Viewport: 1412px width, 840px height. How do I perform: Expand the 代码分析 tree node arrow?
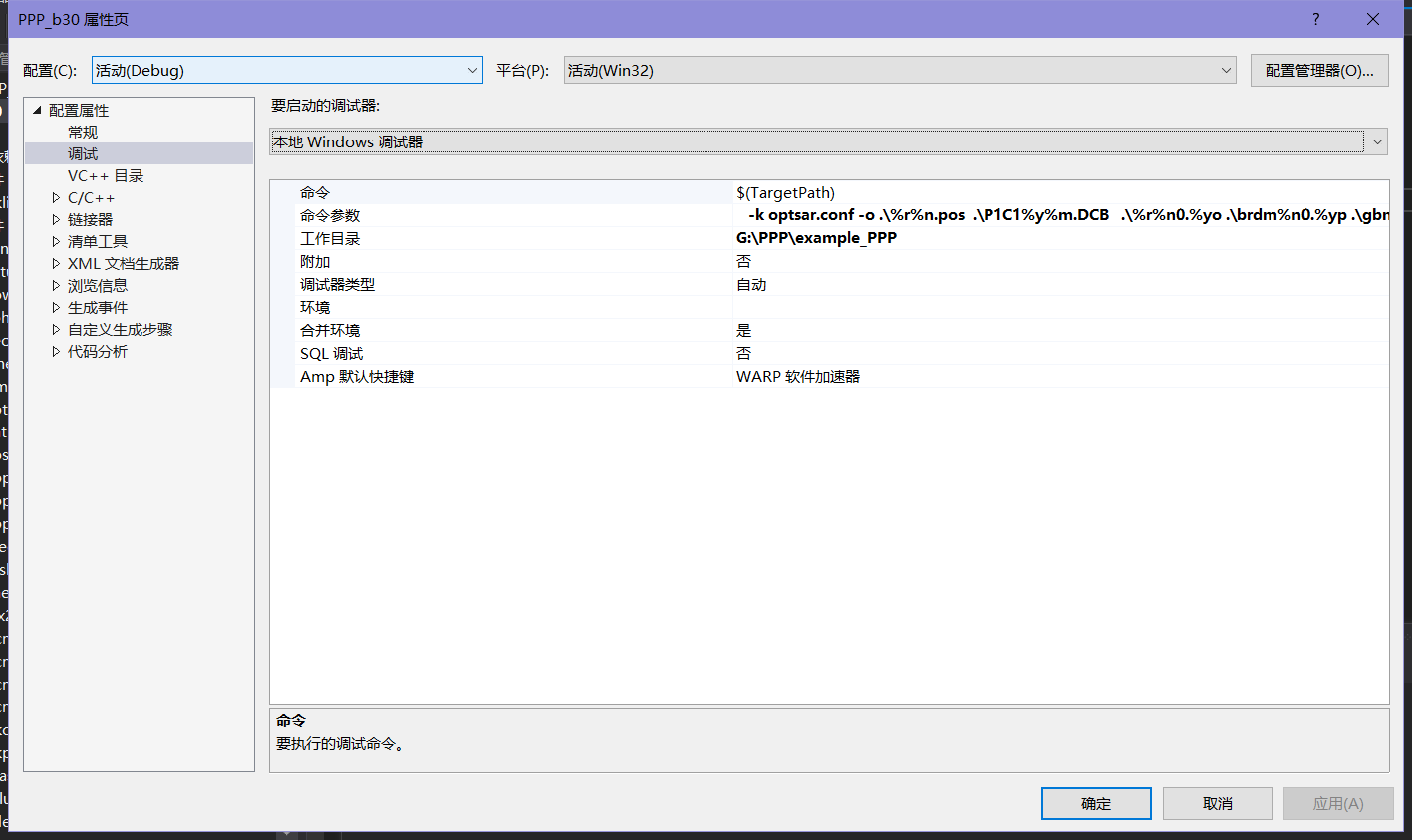click(56, 351)
